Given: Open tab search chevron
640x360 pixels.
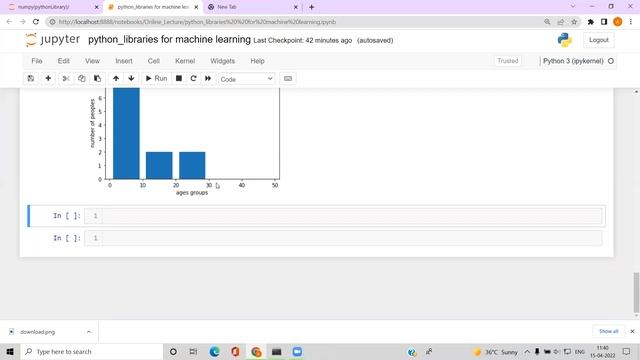Looking at the screenshot, I should (x=573, y=7).
